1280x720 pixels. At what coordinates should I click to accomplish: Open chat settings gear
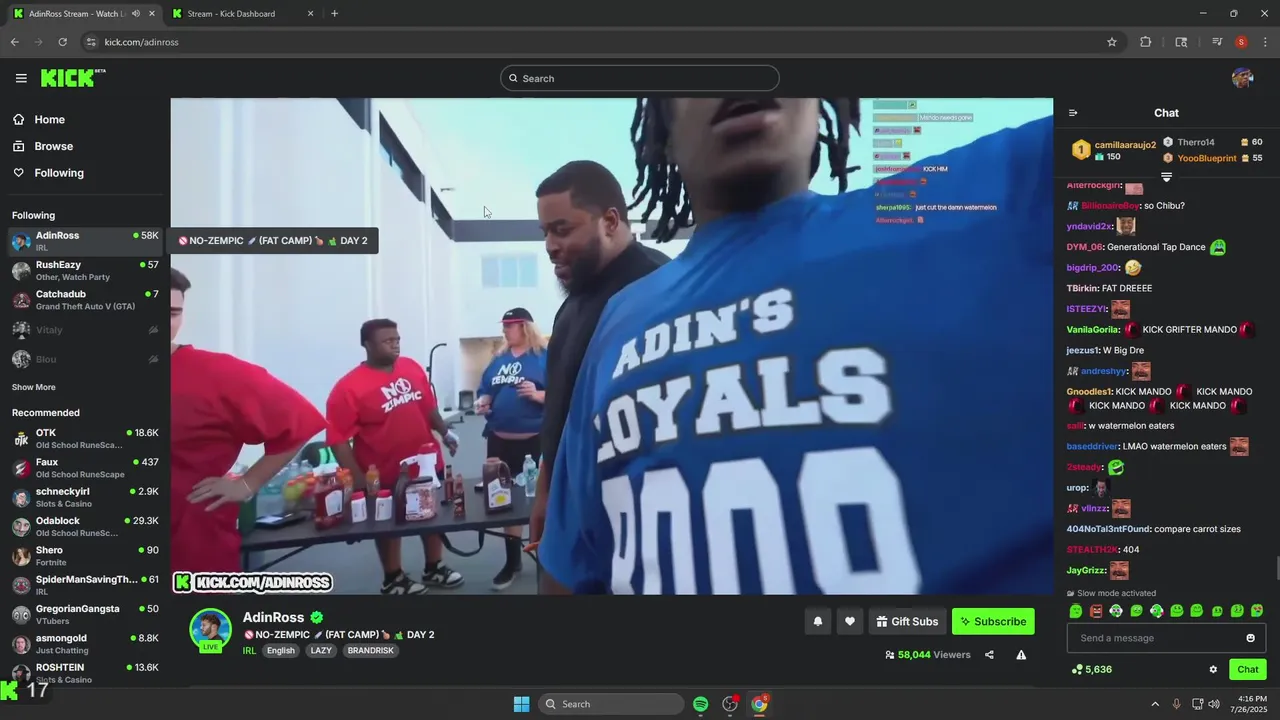(1213, 670)
